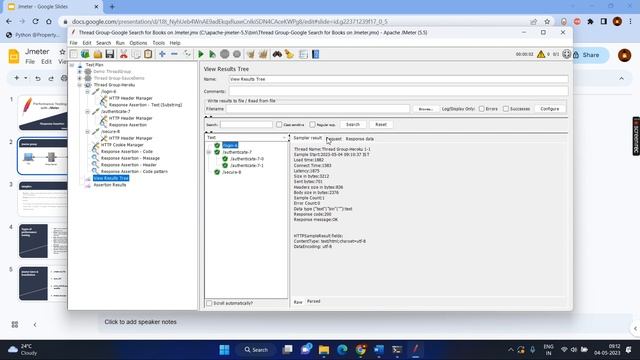Click Start no pauses icon

point(213,54)
